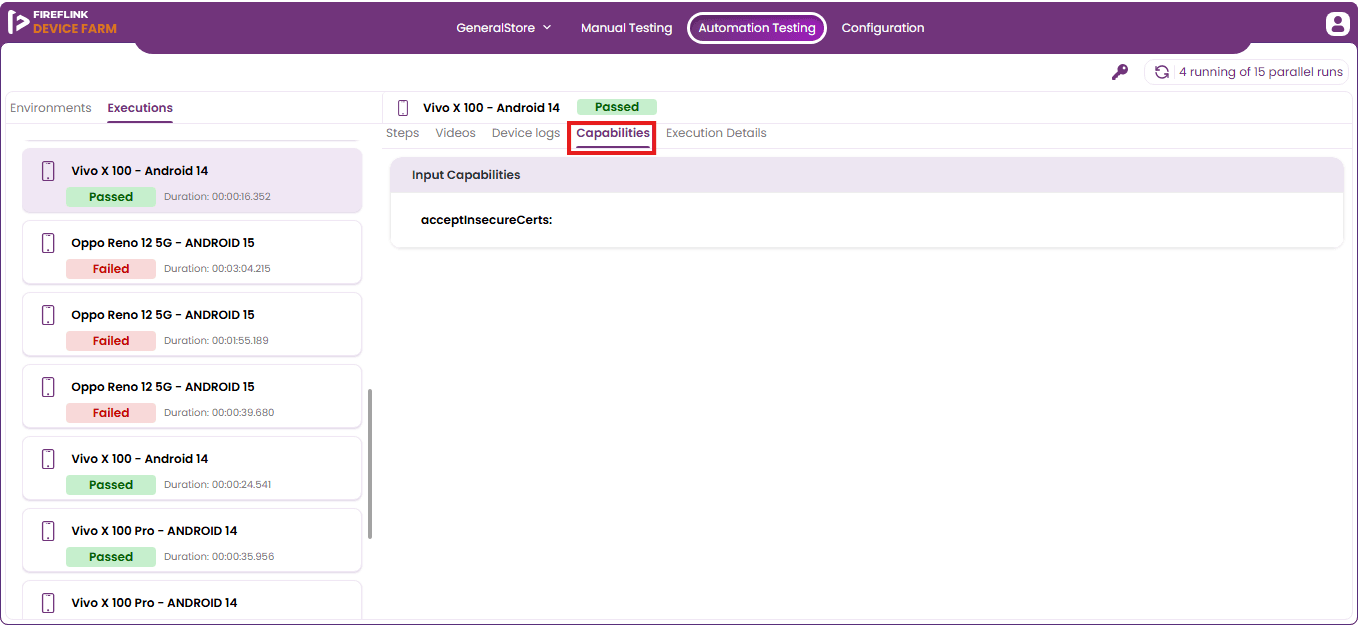Click the chevron next to GeneralStore

[547, 28]
